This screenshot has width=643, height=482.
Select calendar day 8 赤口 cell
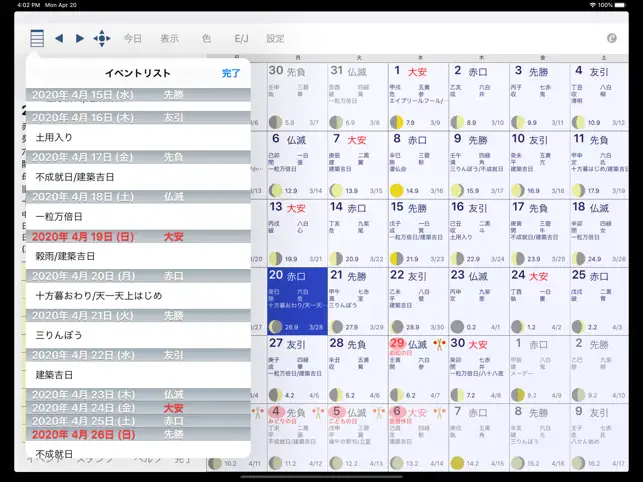[x=418, y=165]
